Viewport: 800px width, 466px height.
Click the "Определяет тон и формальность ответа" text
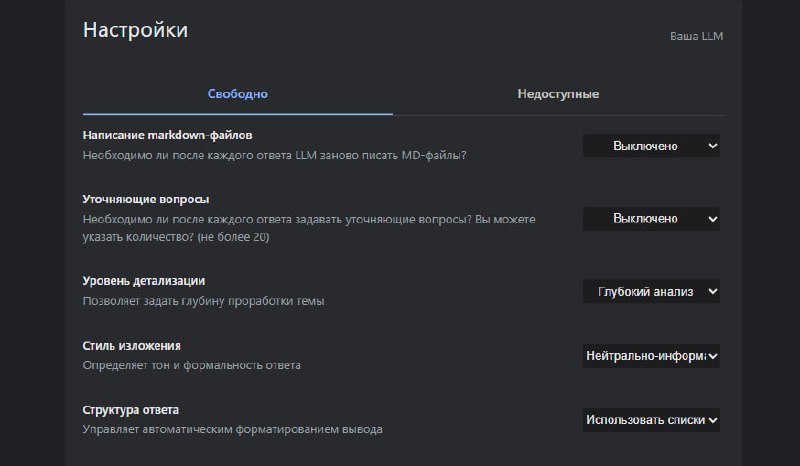pyautogui.click(x=191, y=365)
